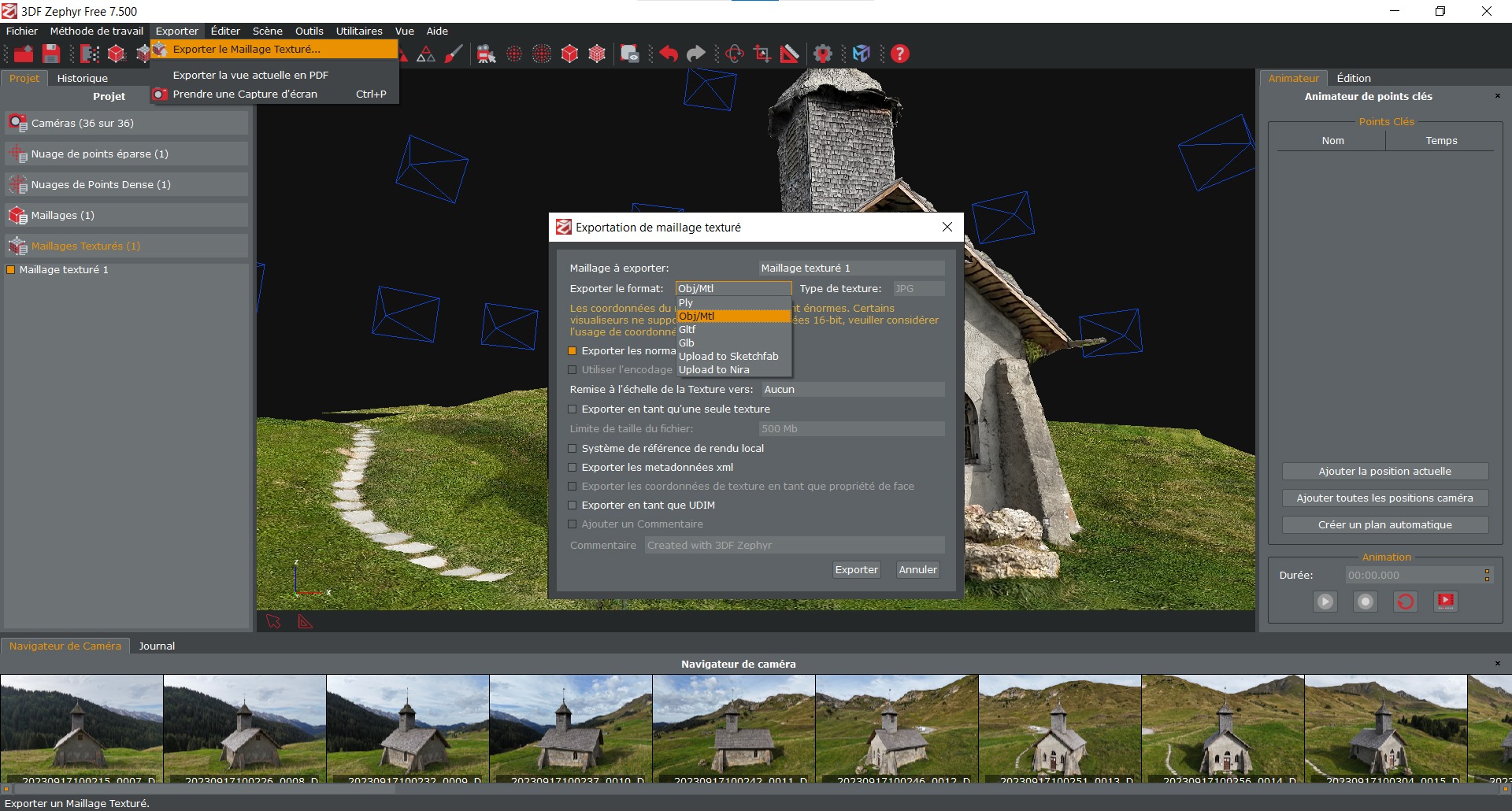Click the save project floppy icon
This screenshot has width=1512, height=811.
51,54
